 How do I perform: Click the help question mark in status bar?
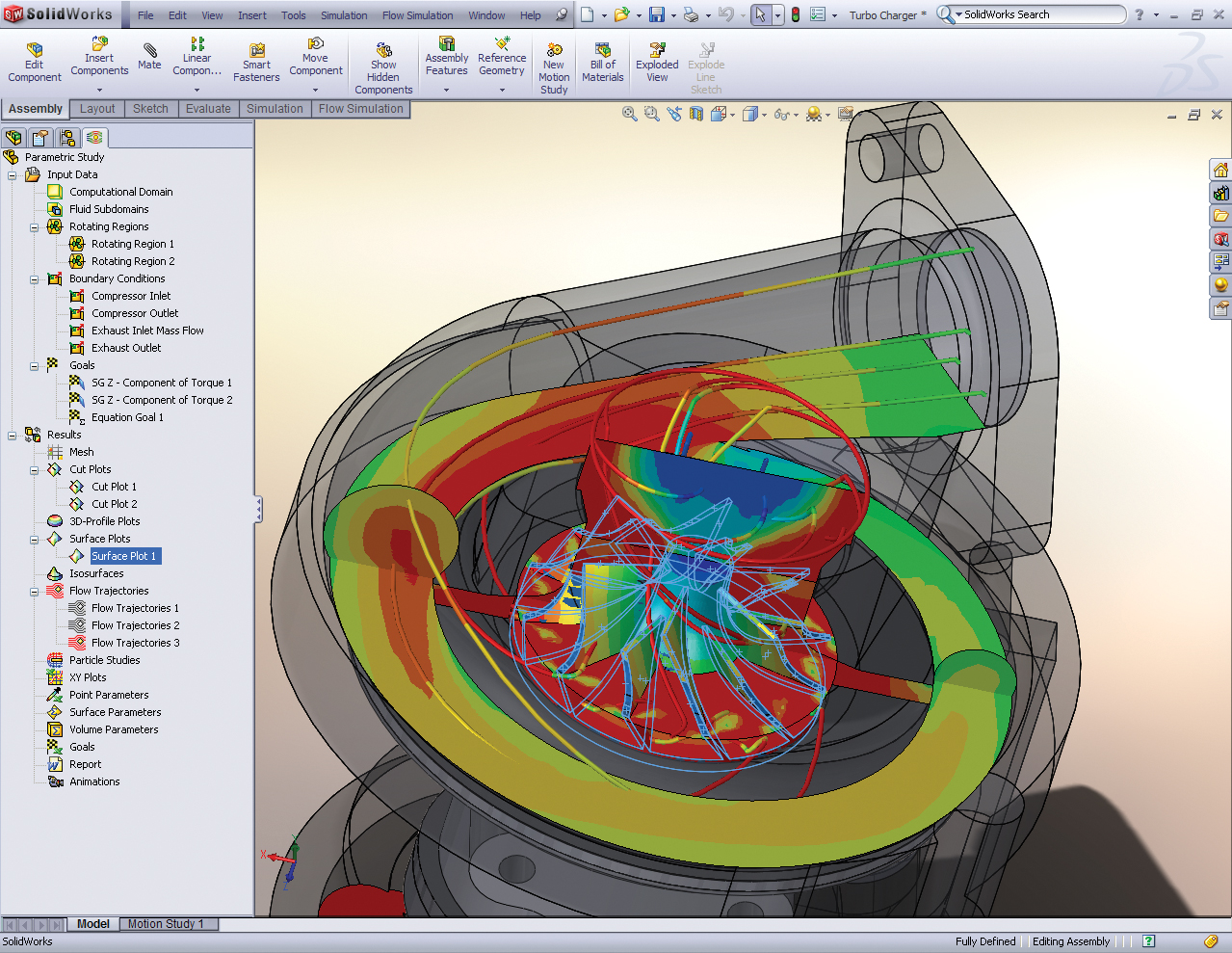point(1147,941)
